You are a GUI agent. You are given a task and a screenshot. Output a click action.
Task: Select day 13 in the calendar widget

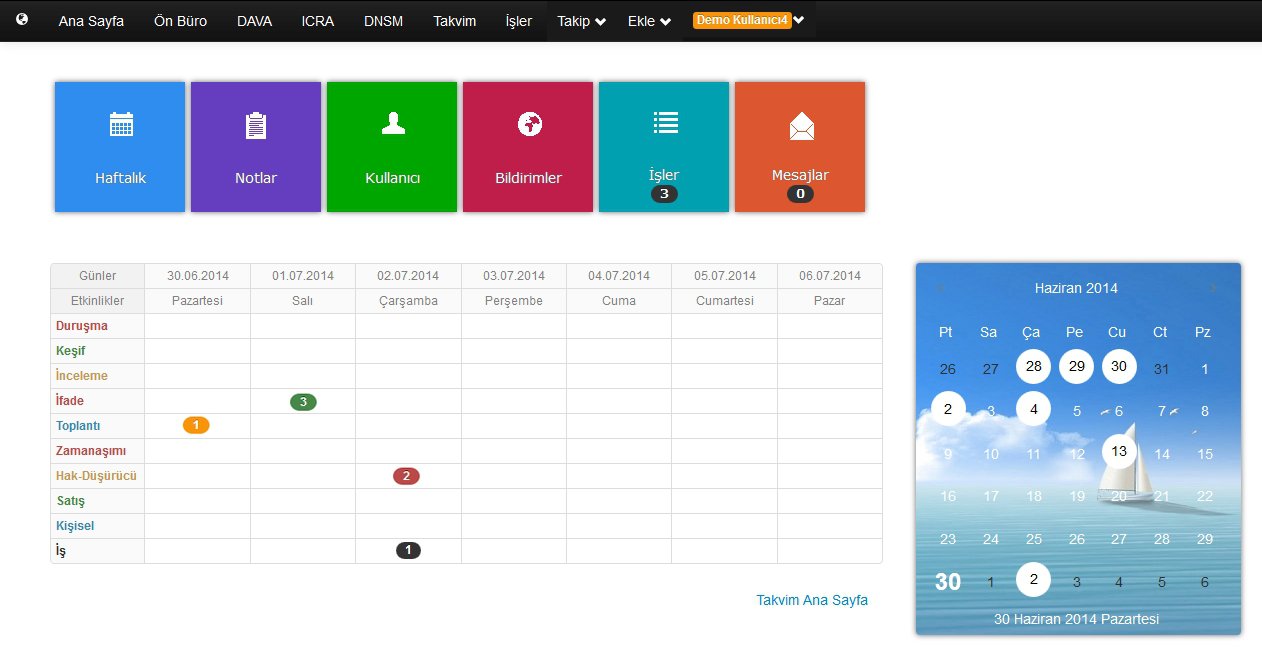point(1119,451)
